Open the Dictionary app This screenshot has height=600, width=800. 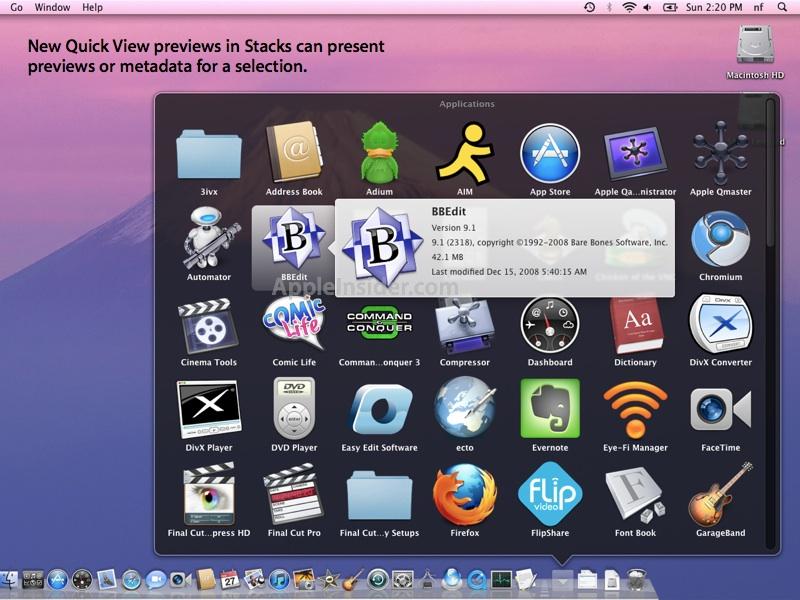636,324
